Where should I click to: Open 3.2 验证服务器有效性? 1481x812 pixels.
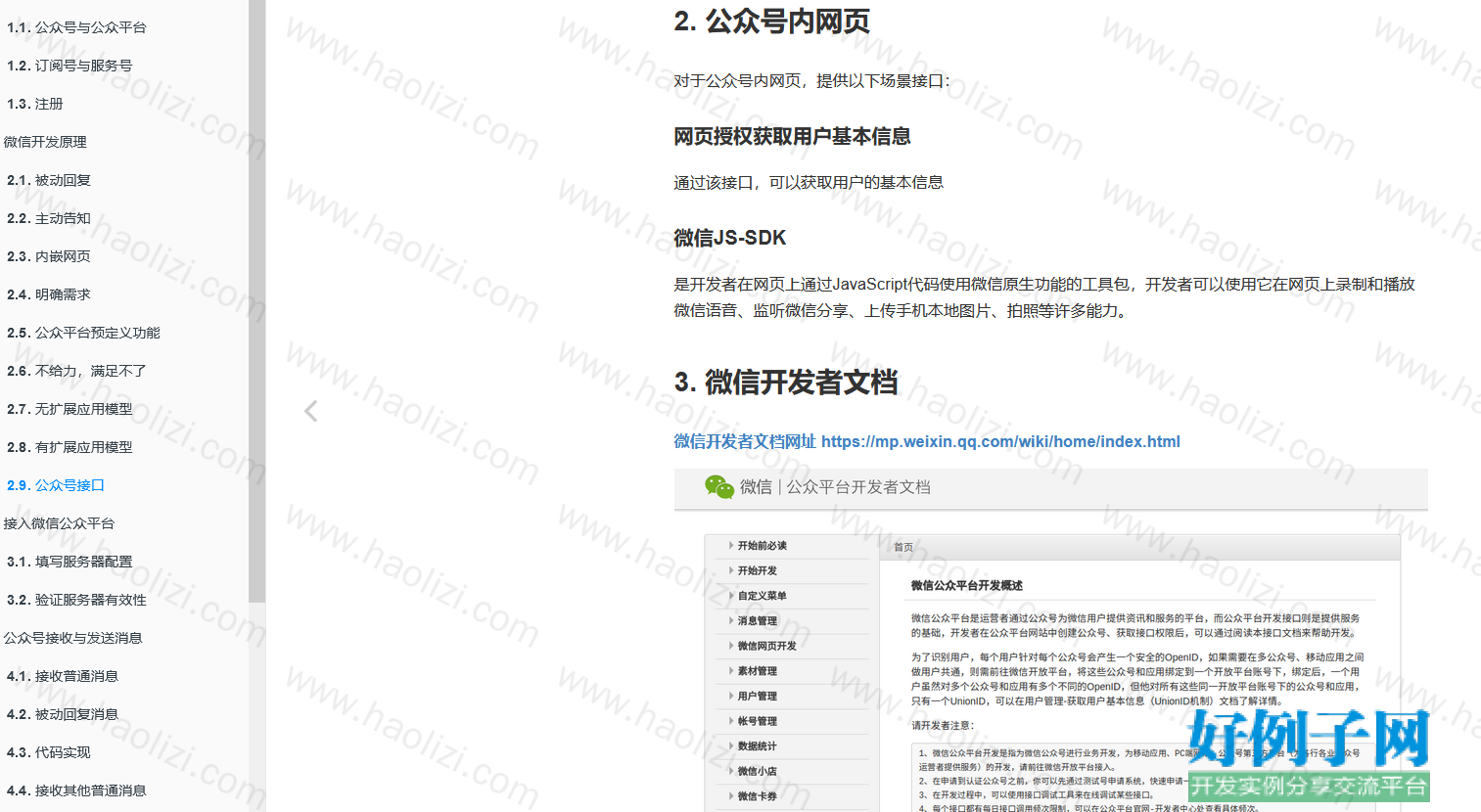tap(76, 600)
